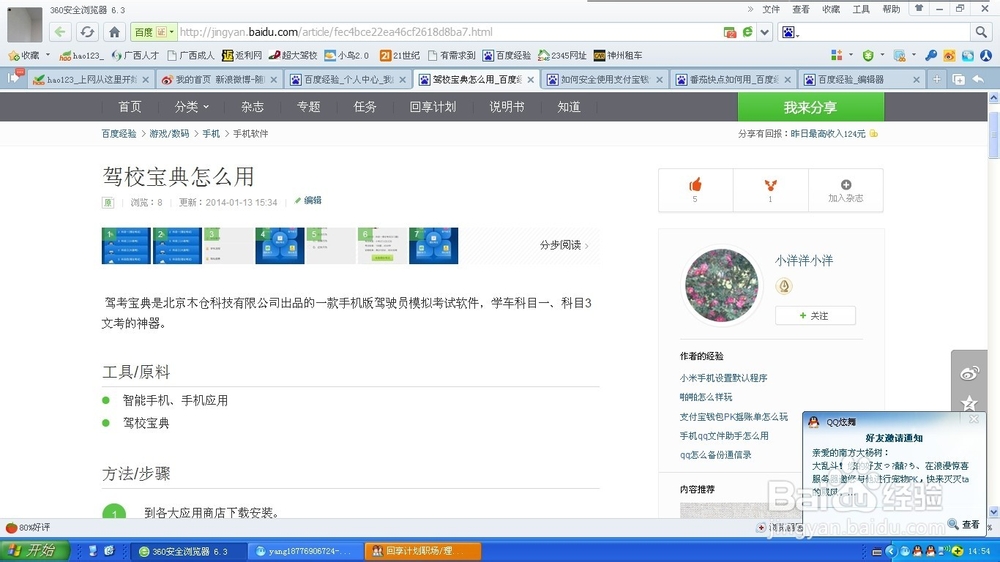Click the author's level badge icon
Viewport: 1000px width, 562px height.
tap(784, 286)
